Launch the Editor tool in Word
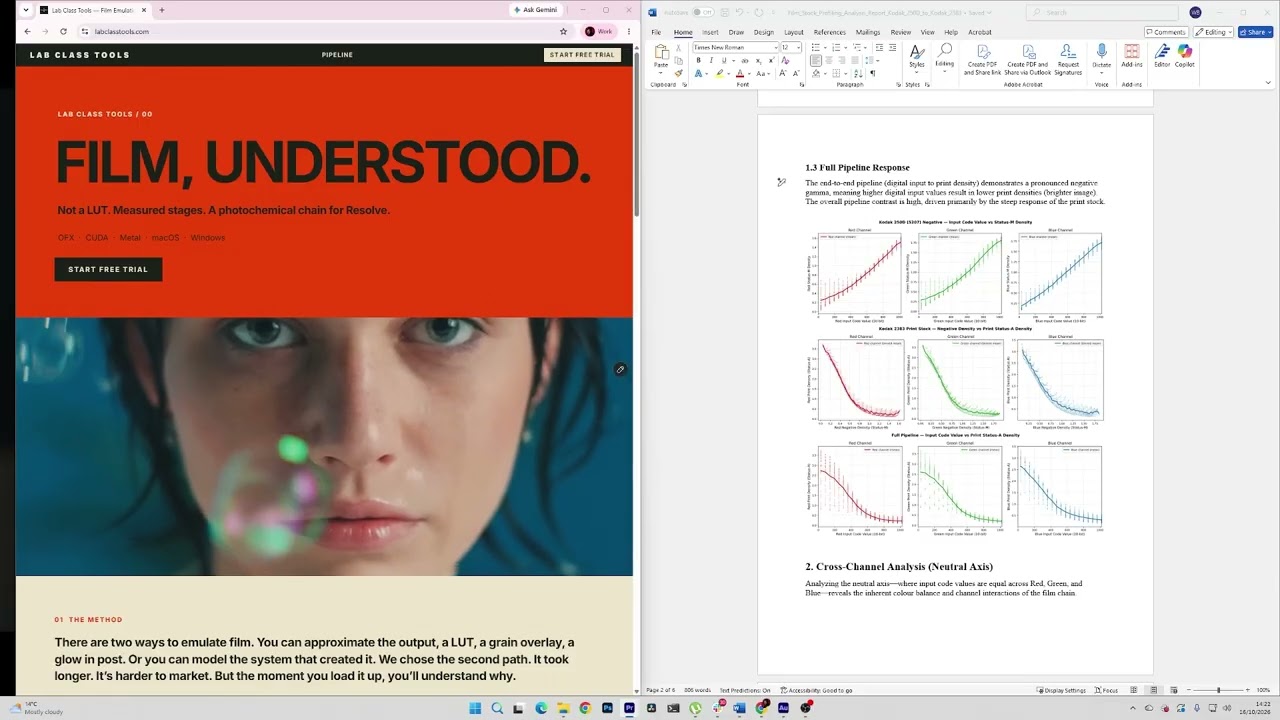Screen dimensions: 1280x720 [1162, 56]
